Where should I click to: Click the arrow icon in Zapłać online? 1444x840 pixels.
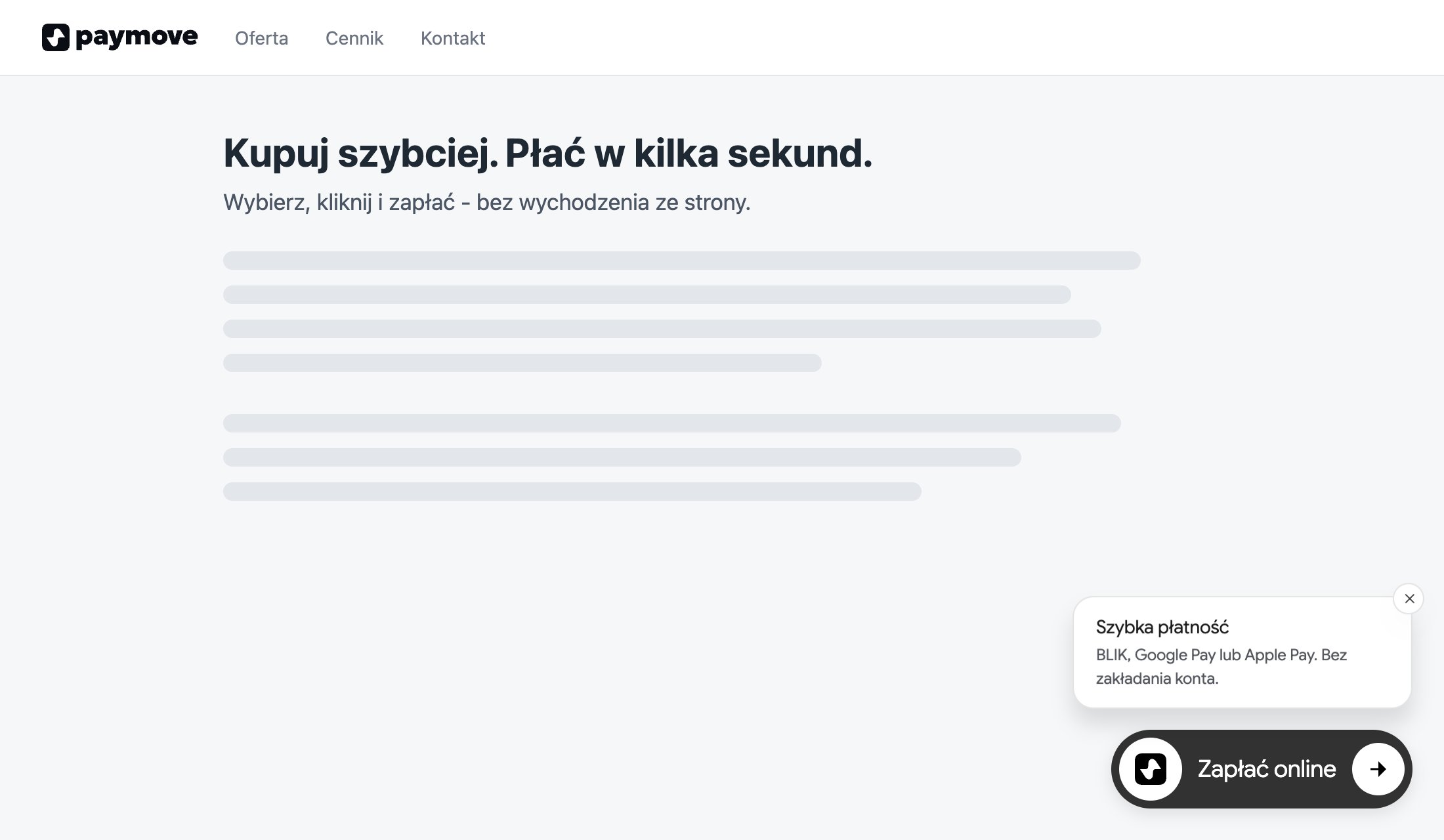click(x=1378, y=769)
